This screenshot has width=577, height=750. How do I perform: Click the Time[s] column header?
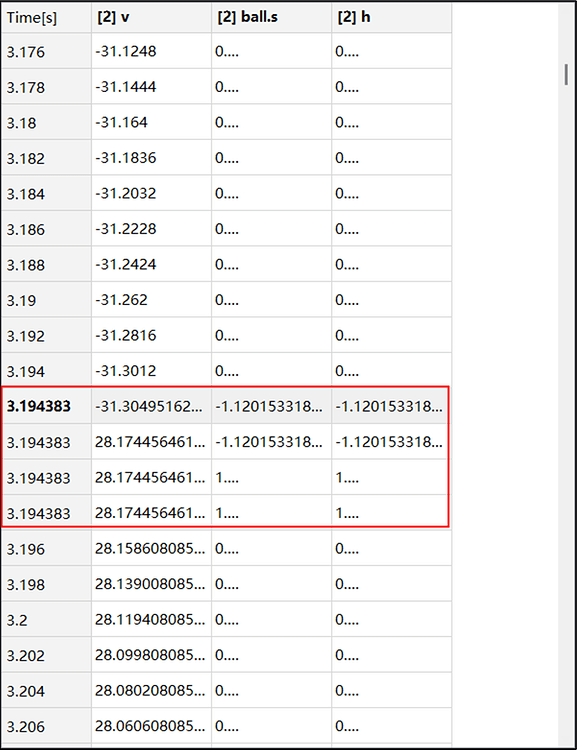click(x=46, y=18)
